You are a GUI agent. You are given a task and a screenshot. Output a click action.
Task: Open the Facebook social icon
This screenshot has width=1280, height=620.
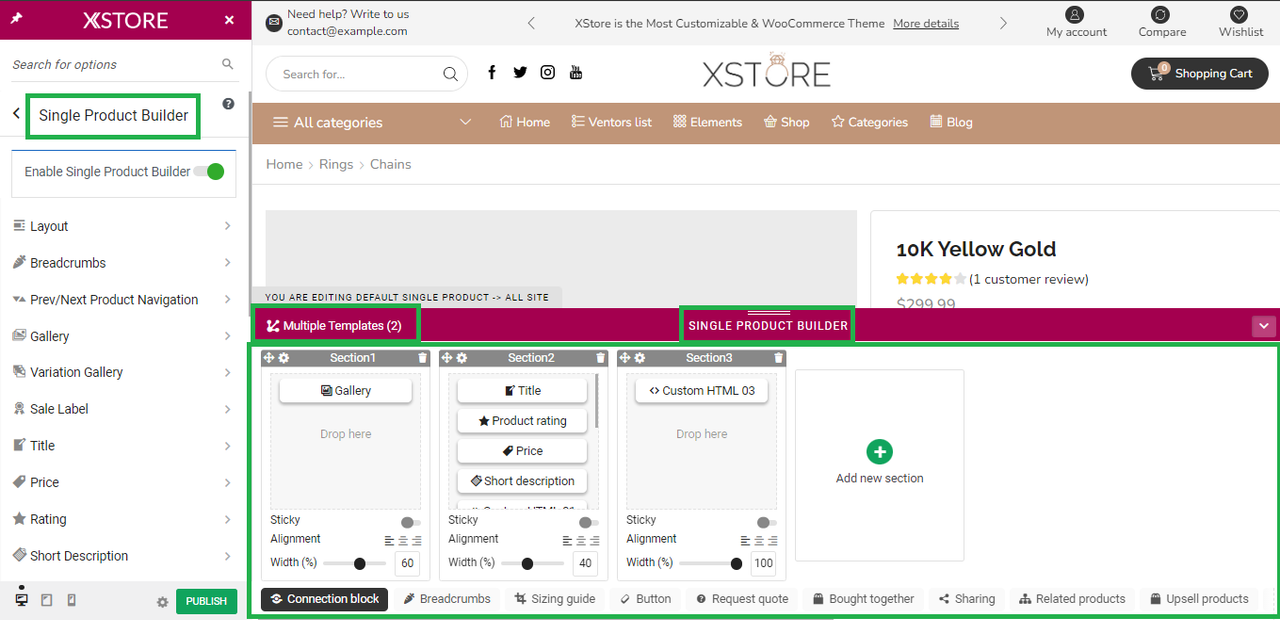(492, 72)
